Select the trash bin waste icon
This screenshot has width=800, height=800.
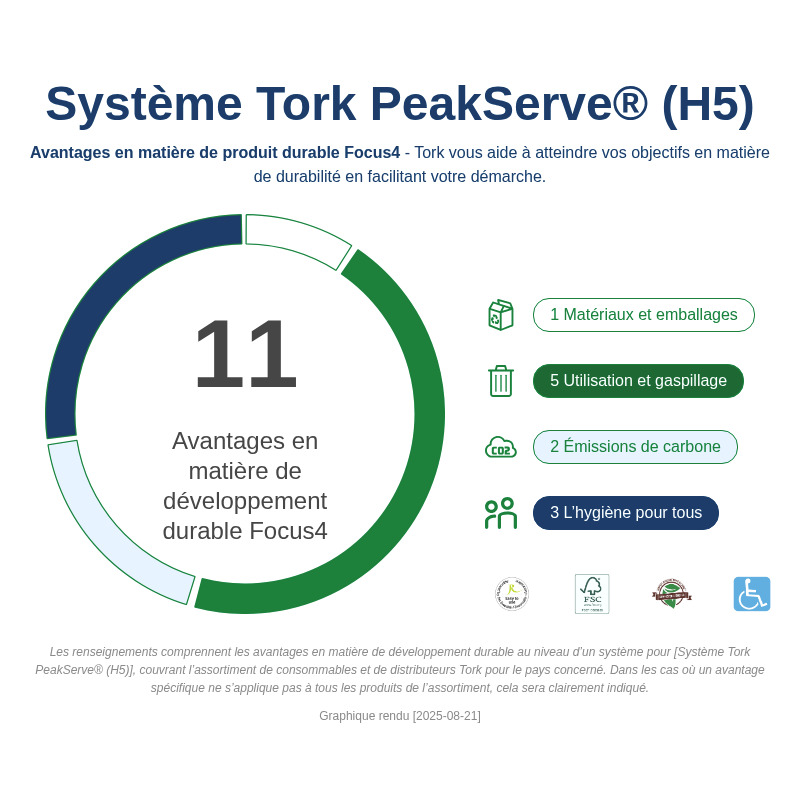tap(501, 381)
